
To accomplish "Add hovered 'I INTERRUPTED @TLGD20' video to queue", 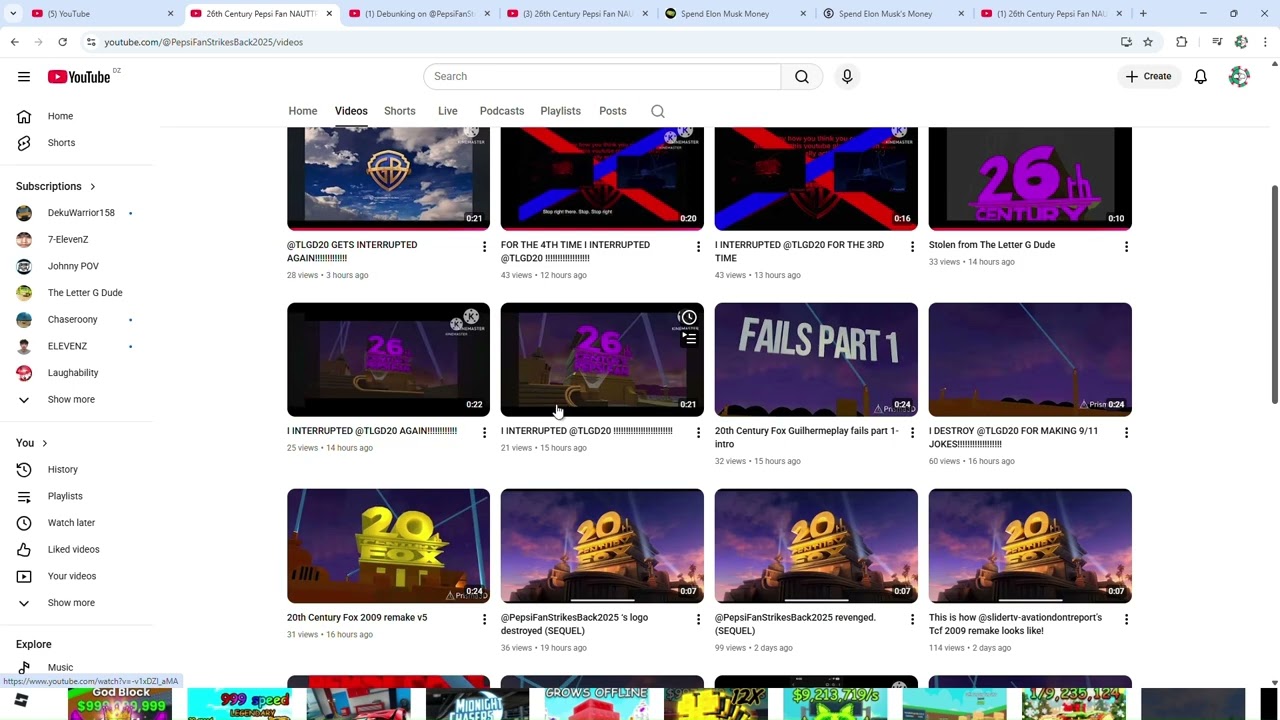I will pyautogui.click(x=689, y=339).
